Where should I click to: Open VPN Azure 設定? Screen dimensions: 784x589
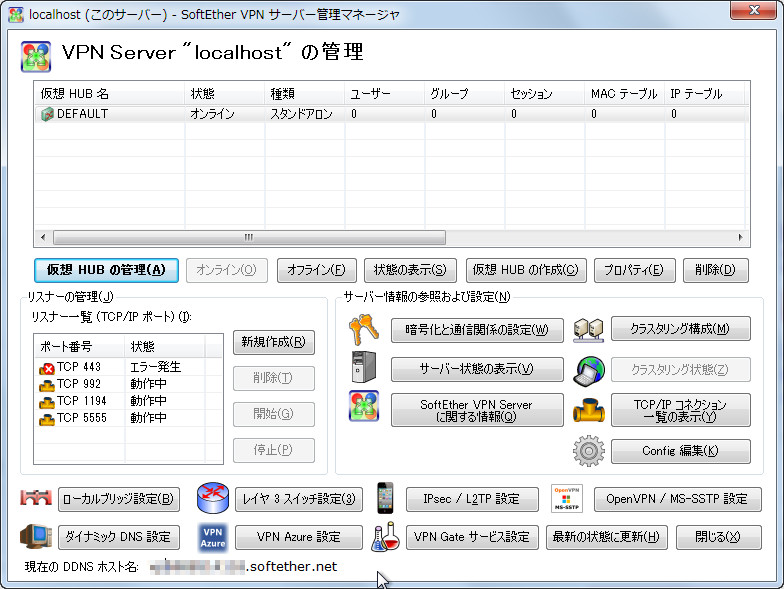(x=299, y=538)
